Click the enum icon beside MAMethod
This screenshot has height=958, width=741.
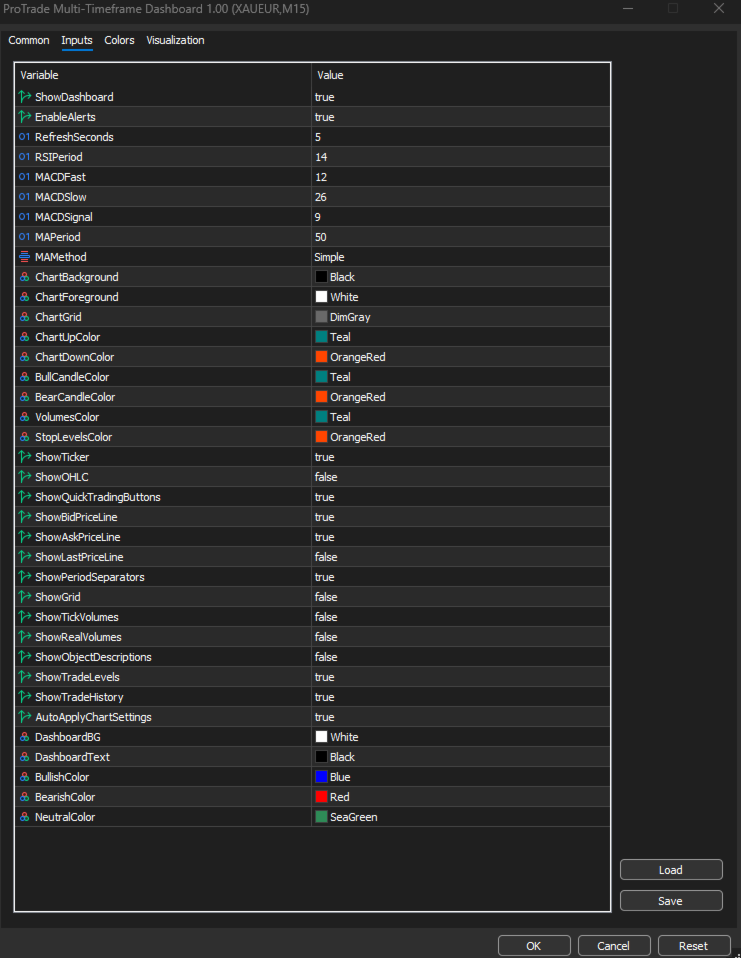[25, 257]
